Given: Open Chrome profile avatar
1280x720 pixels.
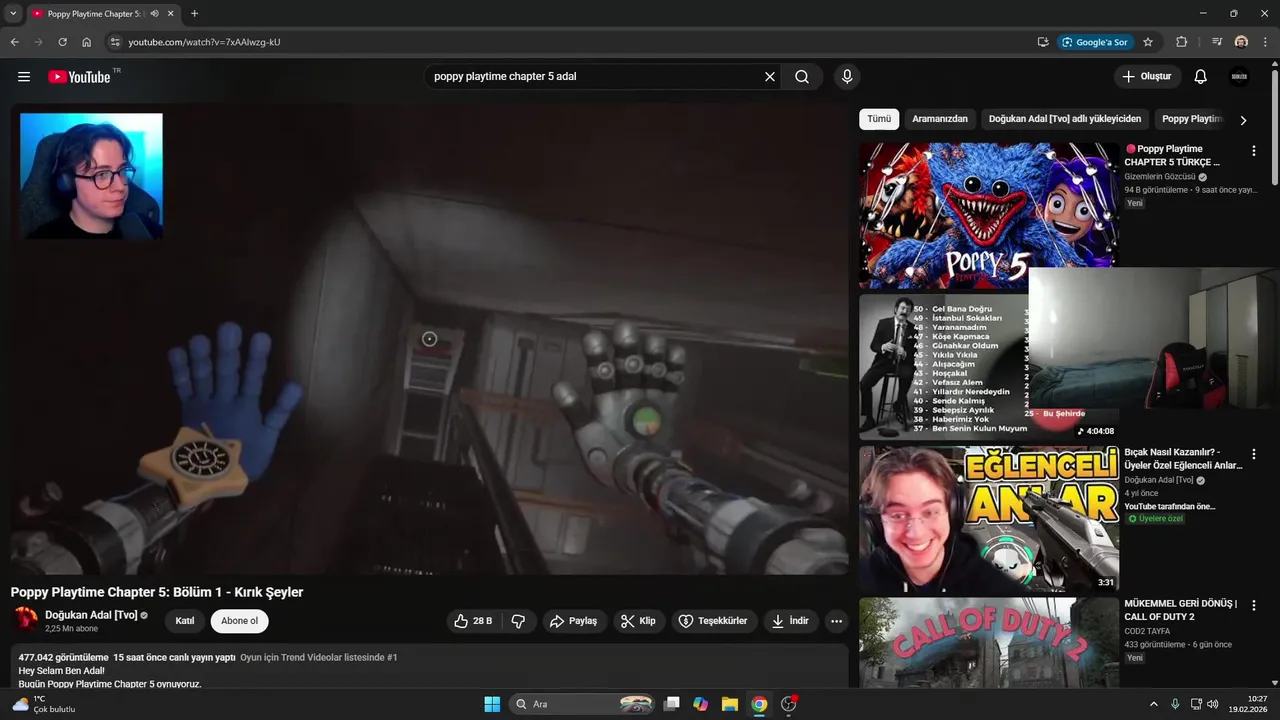Looking at the screenshot, I should 1241,42.
